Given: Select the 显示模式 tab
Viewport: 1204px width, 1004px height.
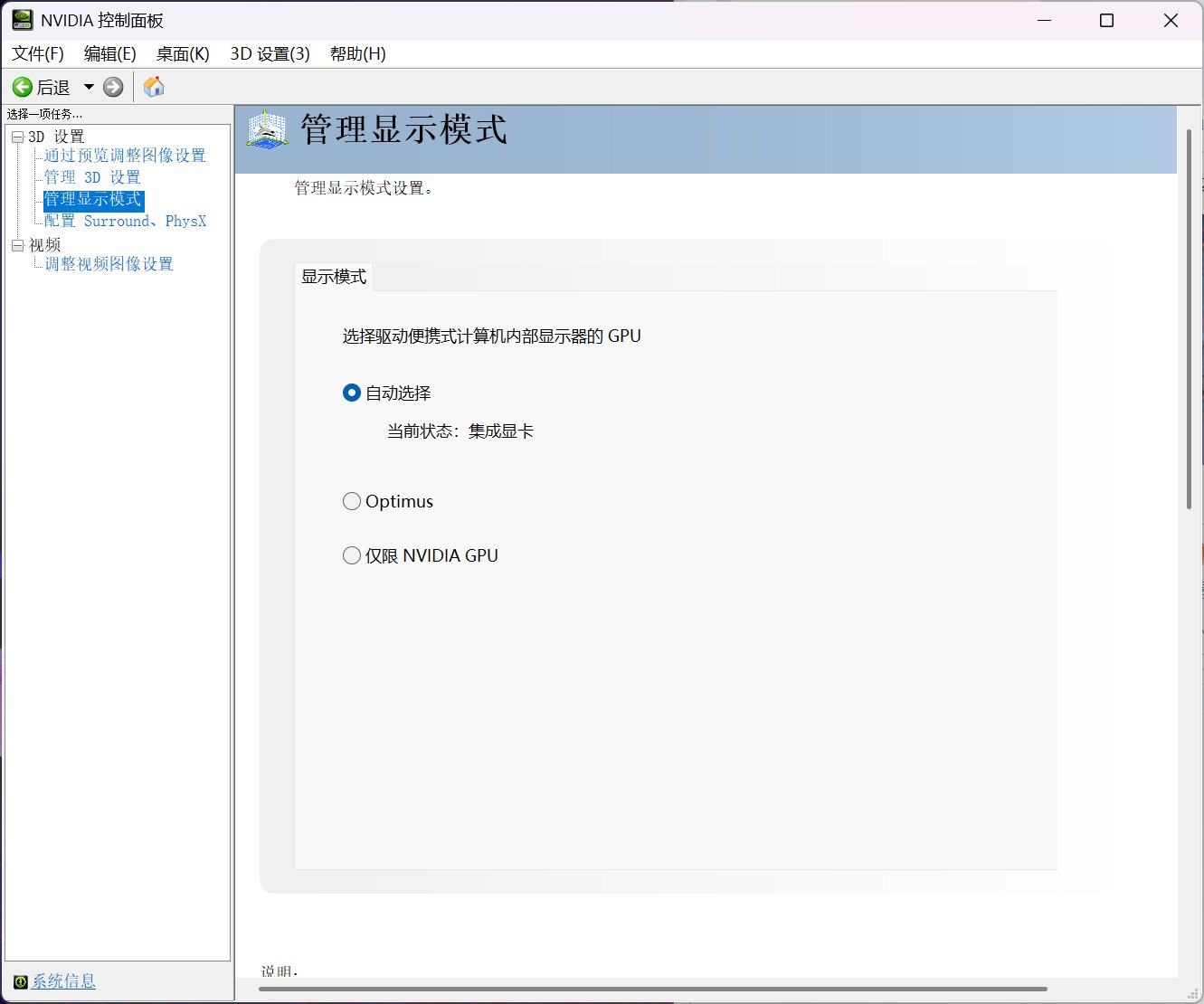Looking at the screenshot, I should [334, 277].
